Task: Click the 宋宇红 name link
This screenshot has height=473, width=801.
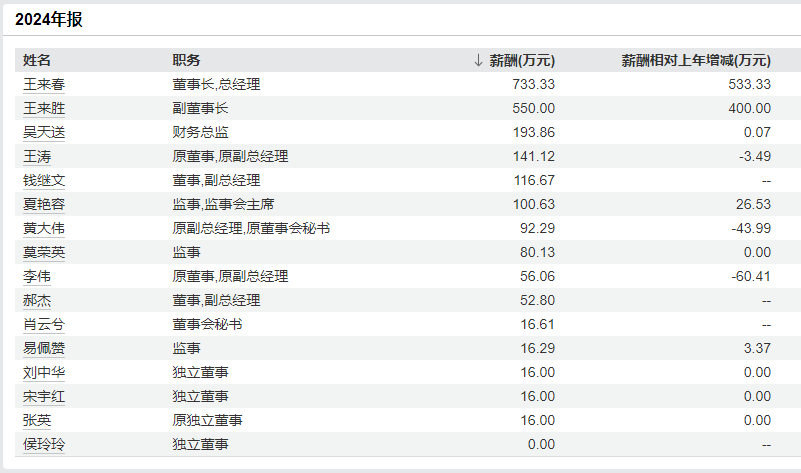Action: pyautogui.click(x=44, y=396)
